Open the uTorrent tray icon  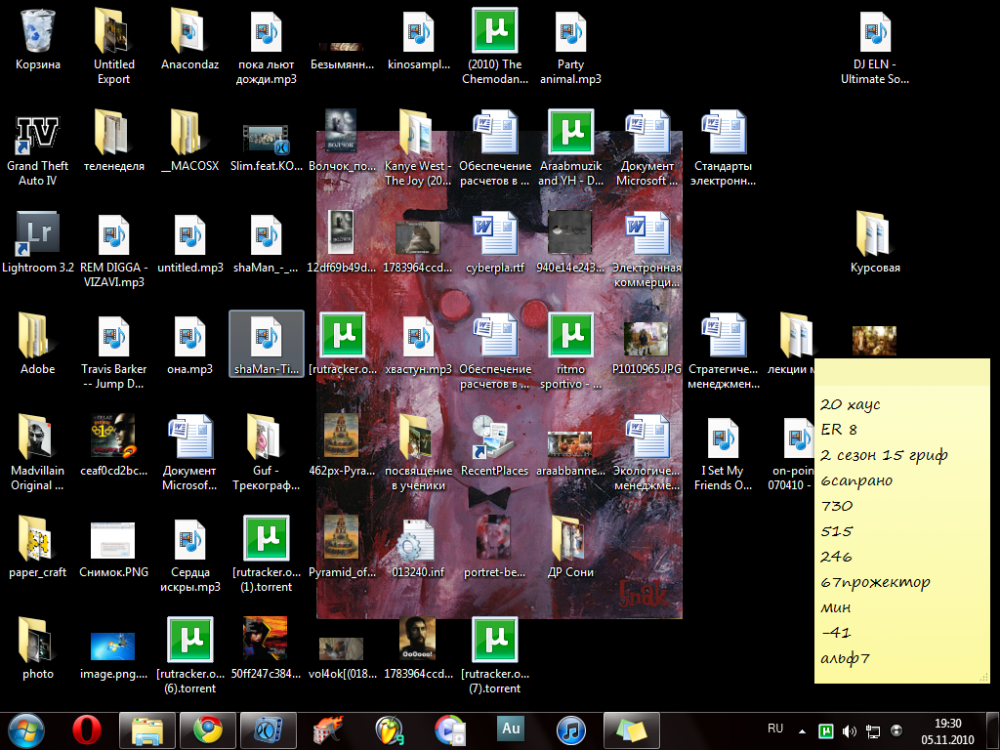point(825,731)
